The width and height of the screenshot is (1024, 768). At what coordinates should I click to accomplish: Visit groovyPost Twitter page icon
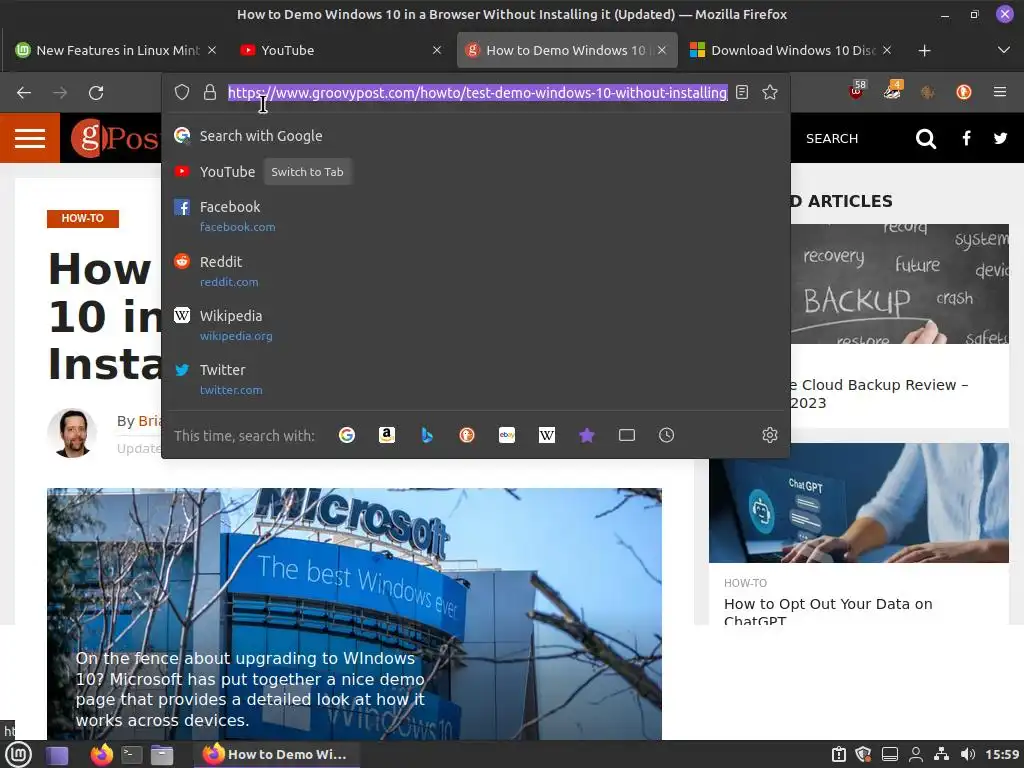[x=1000, y=138]
